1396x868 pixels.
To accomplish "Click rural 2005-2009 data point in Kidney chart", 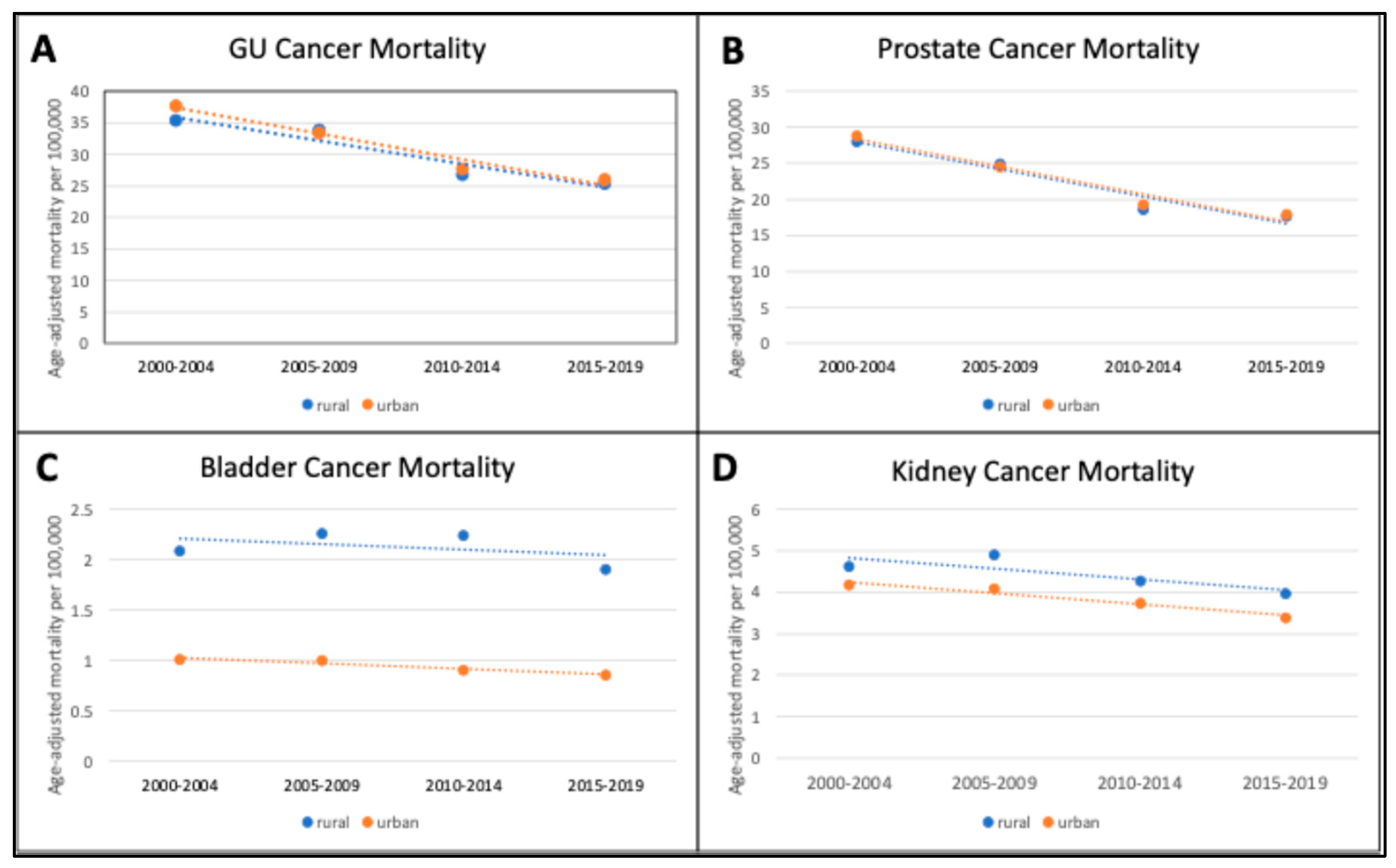I will click(994, 554).
